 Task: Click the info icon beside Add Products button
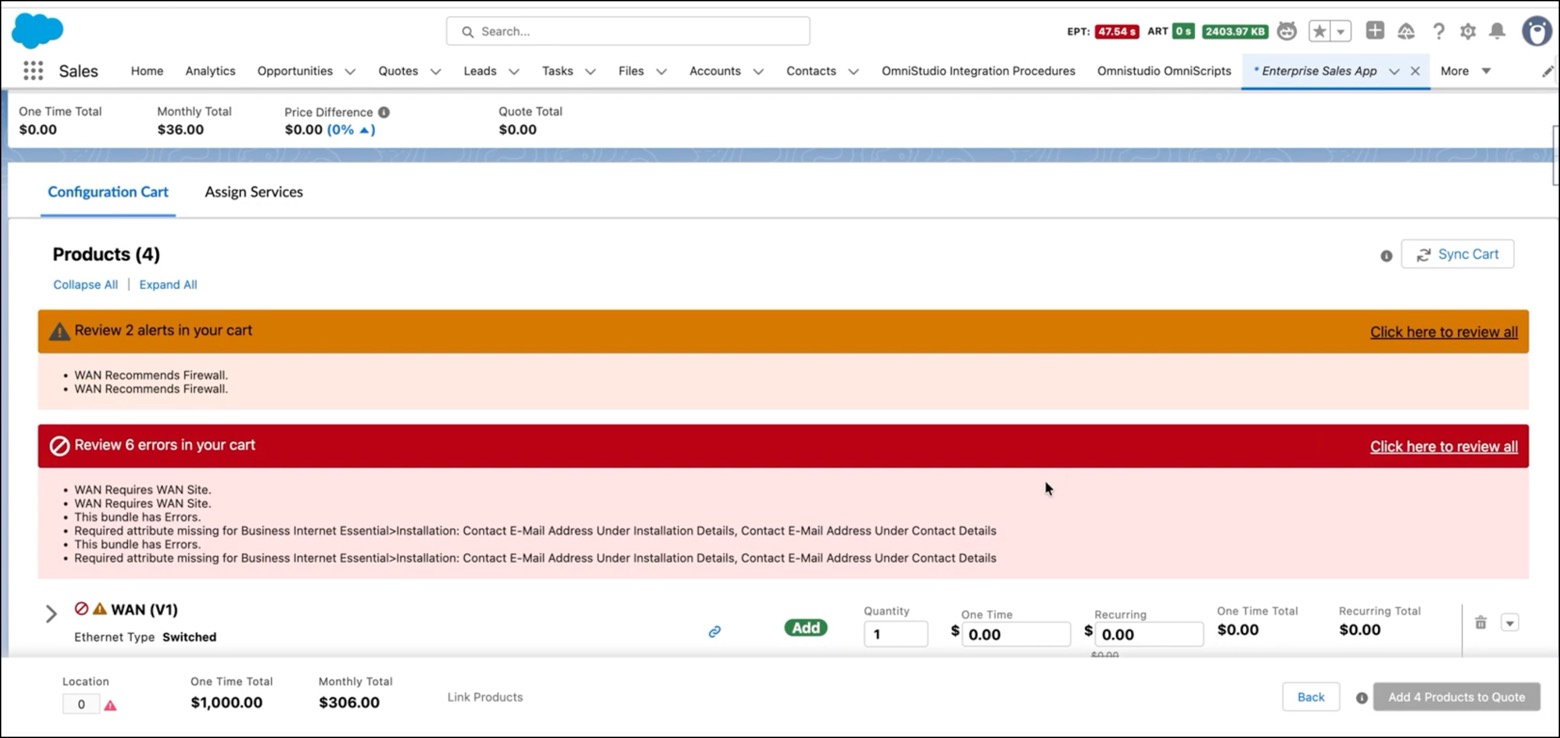pos(1362,698)
